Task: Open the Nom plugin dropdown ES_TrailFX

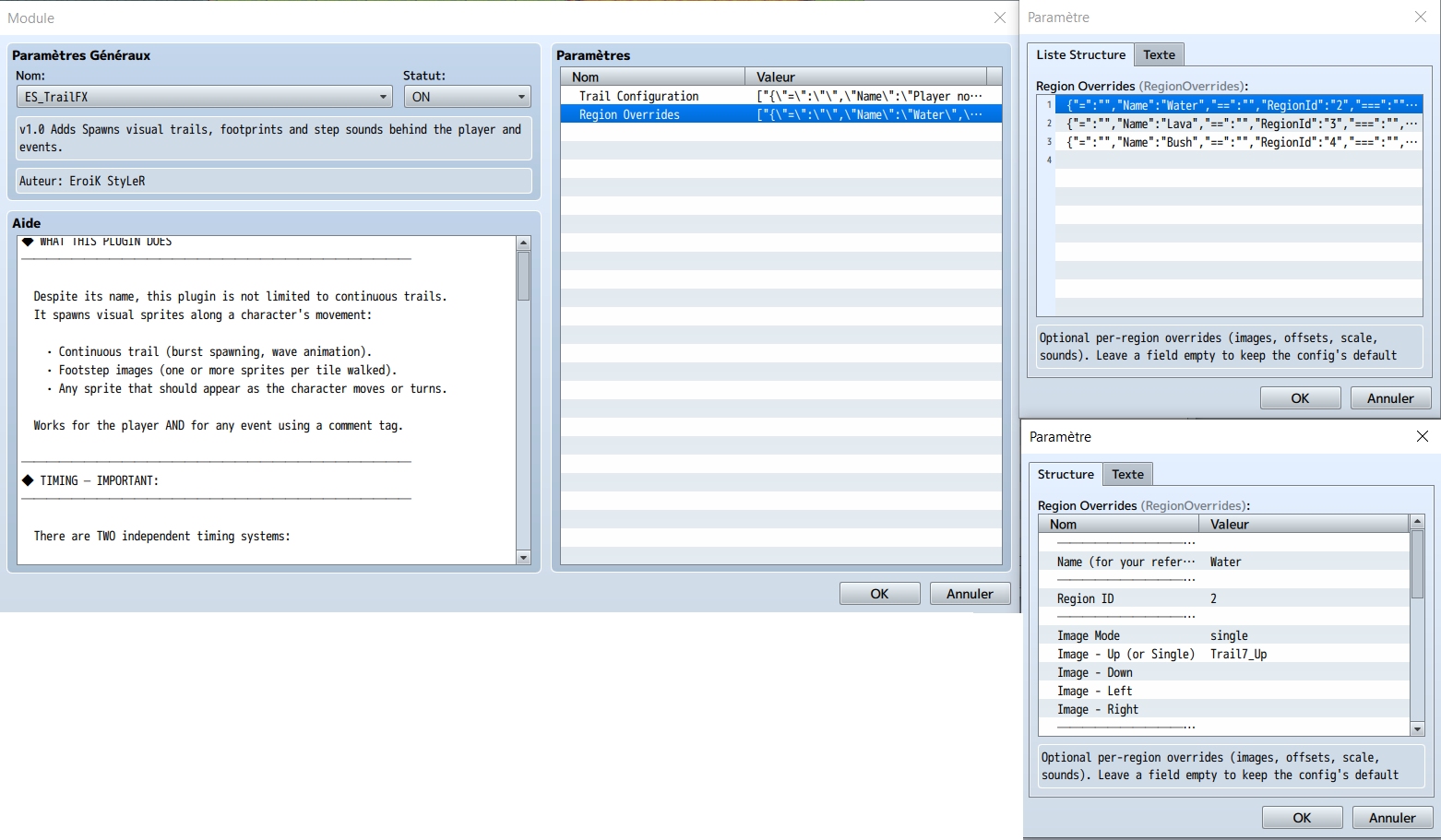Action: [x=204, y=97]
